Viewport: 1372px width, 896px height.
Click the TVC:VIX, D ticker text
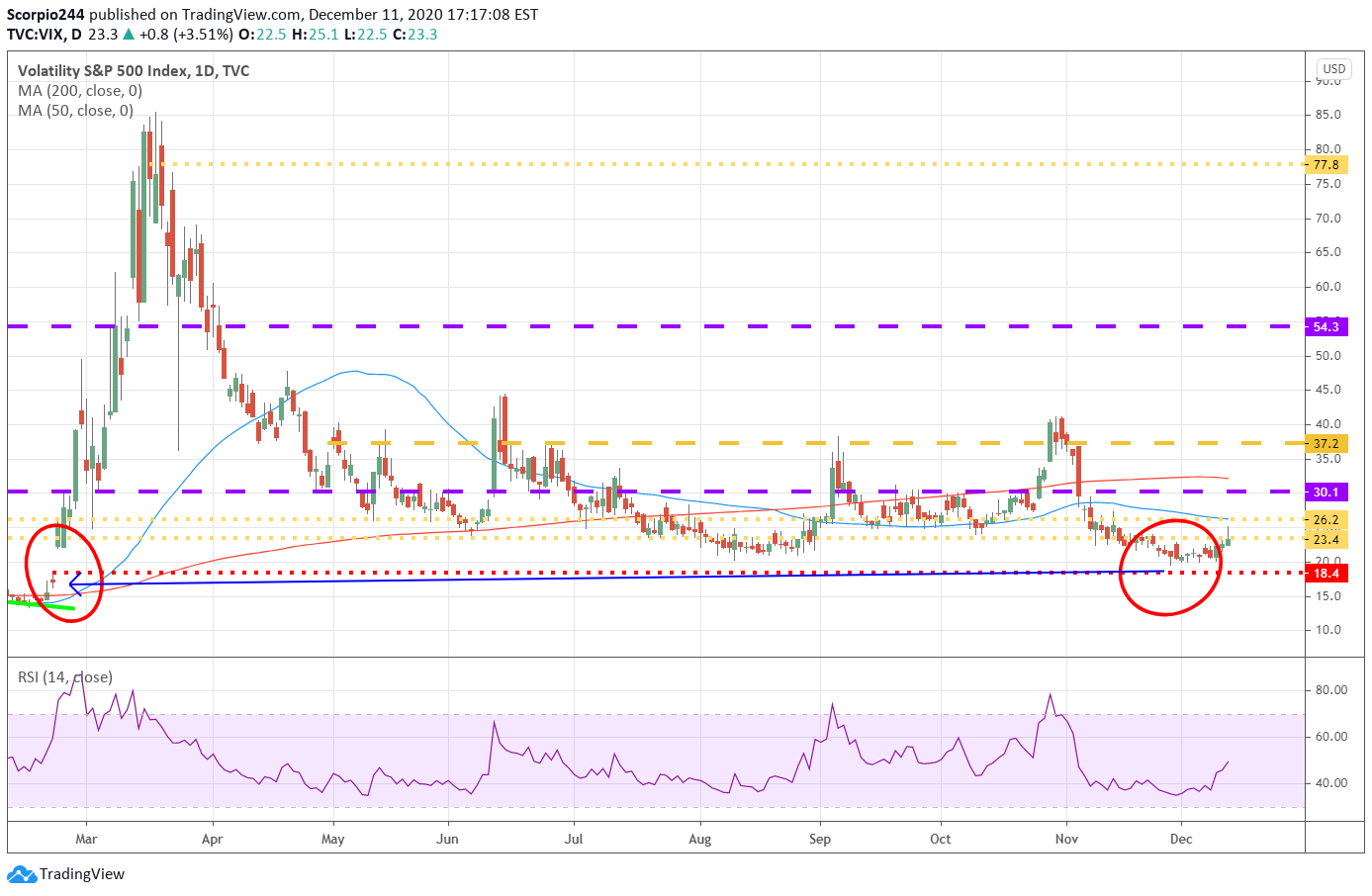45,35
